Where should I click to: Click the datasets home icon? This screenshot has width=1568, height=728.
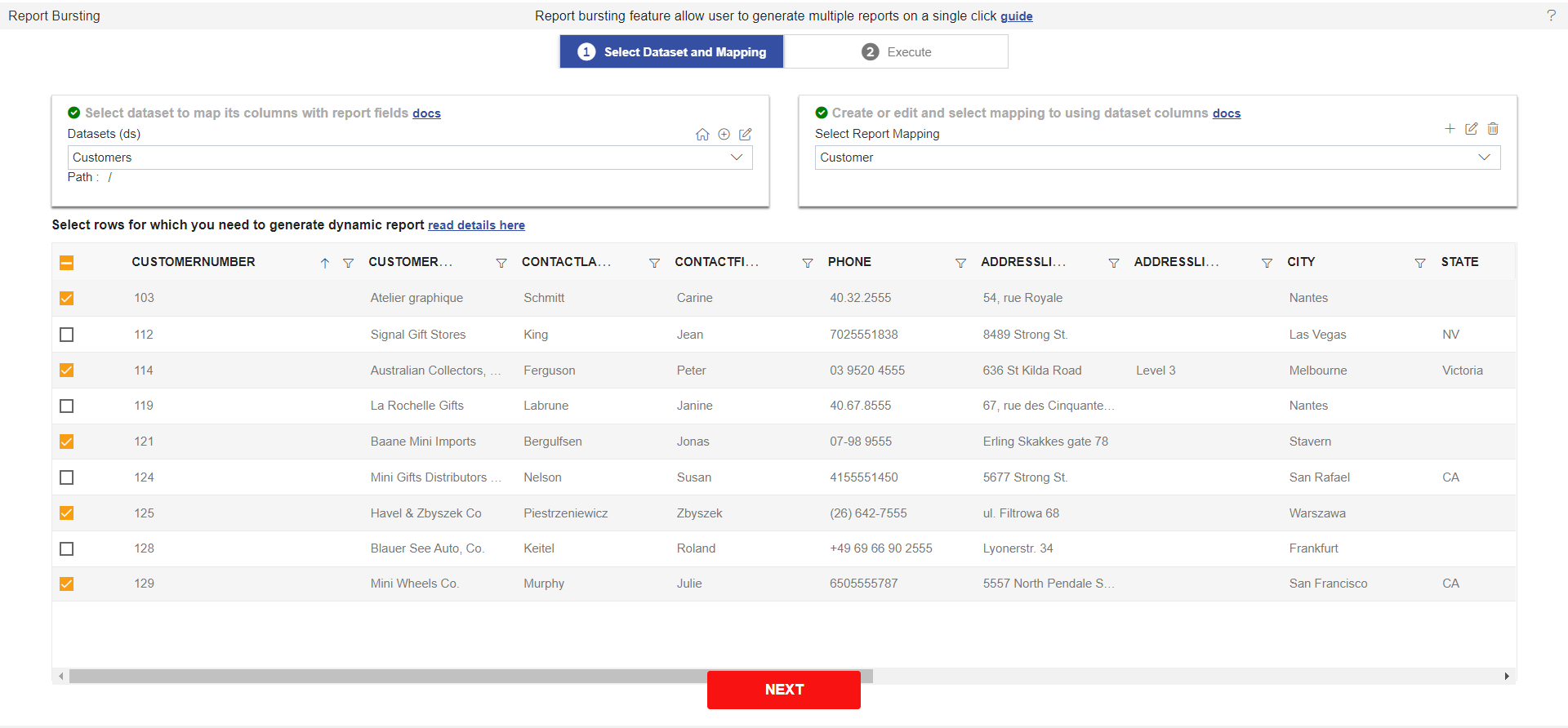[702, 135]
